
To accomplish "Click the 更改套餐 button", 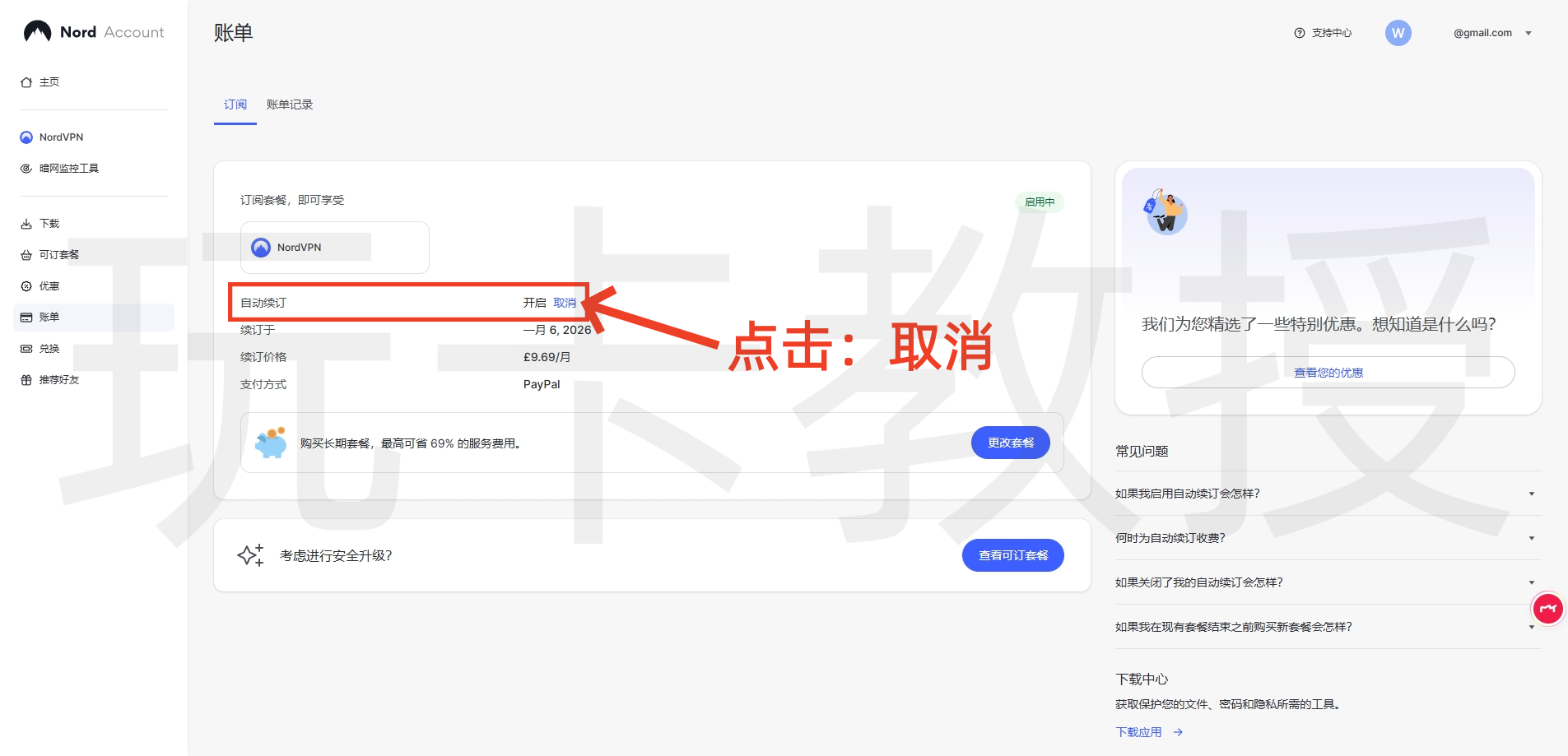I will [x=1011, y=442].
